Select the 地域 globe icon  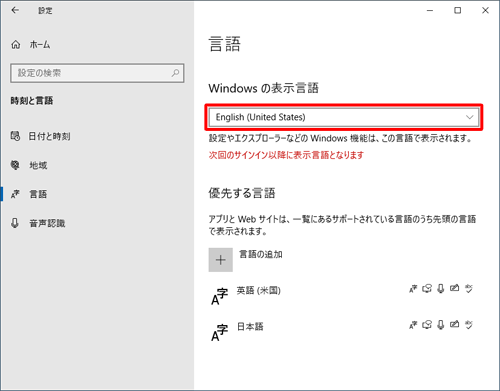(15, 165)
